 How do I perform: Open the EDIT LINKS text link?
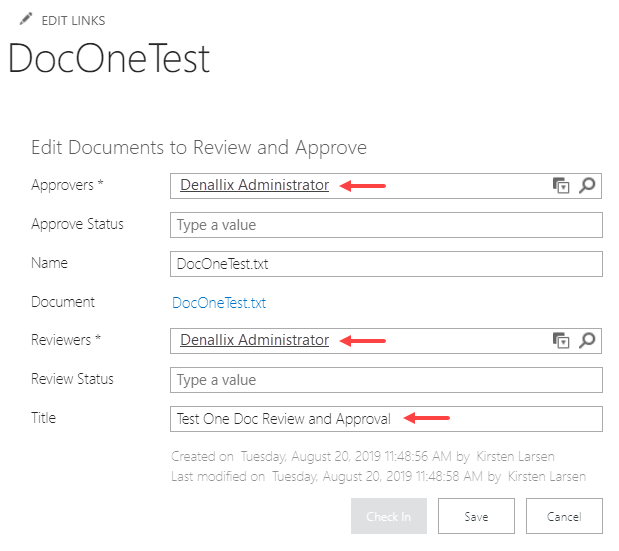tap(73, 20)
